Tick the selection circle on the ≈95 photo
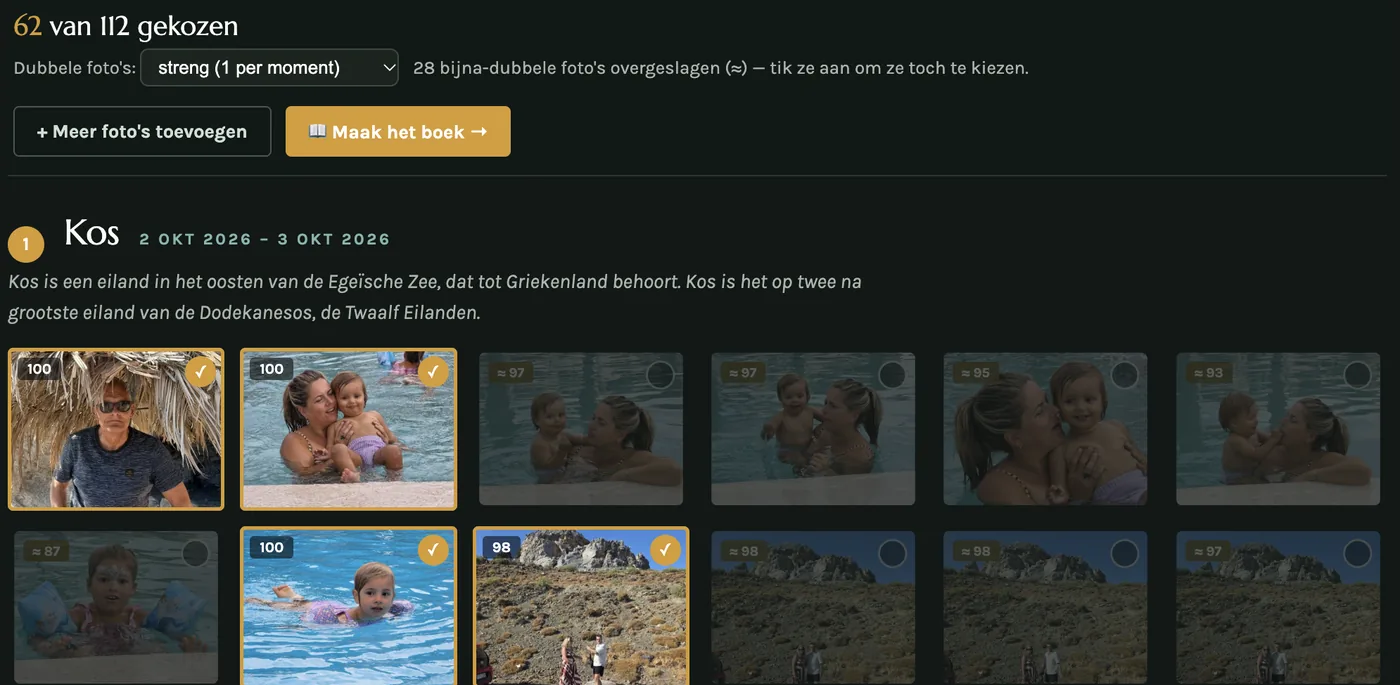 tap(1125, 375)
